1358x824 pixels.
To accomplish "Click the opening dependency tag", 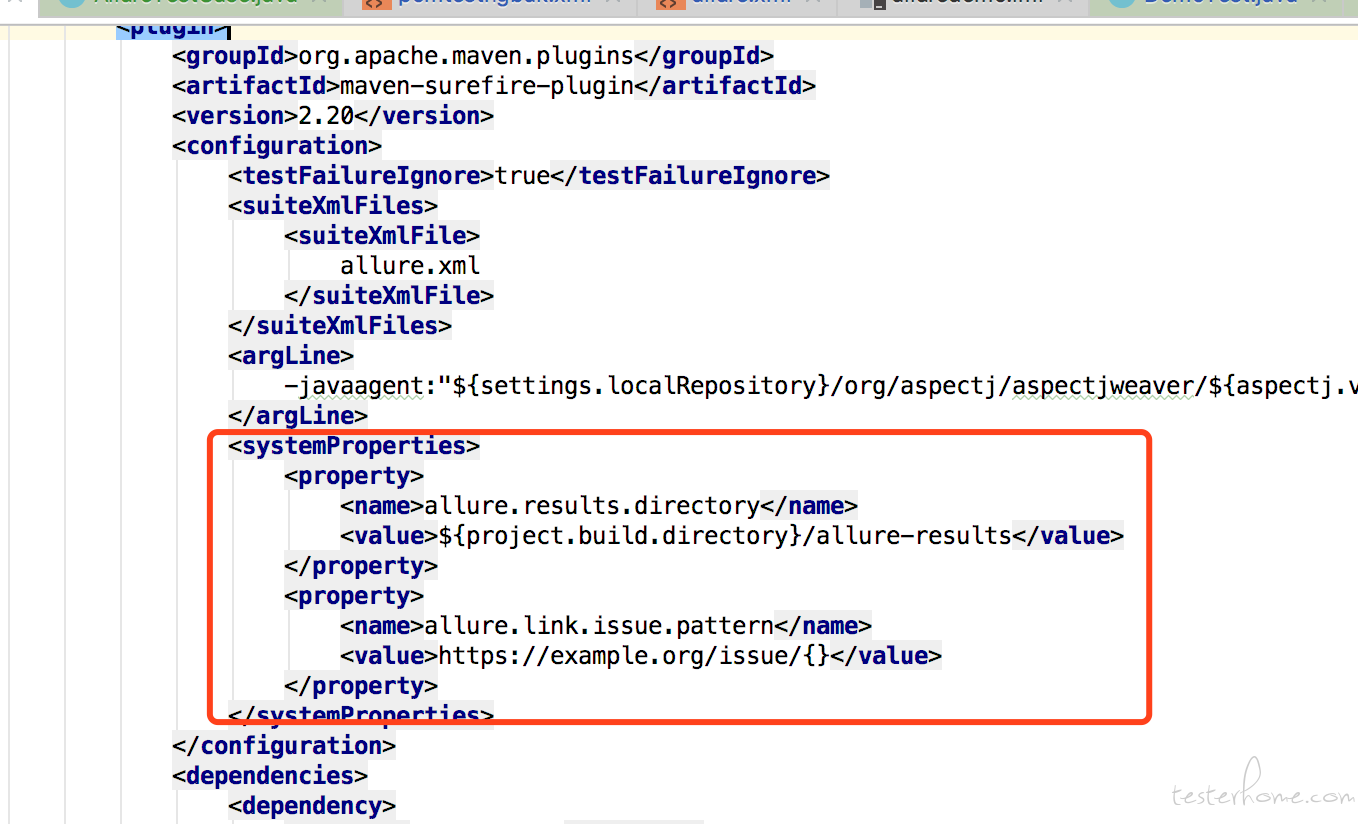I will coord(312,805).
